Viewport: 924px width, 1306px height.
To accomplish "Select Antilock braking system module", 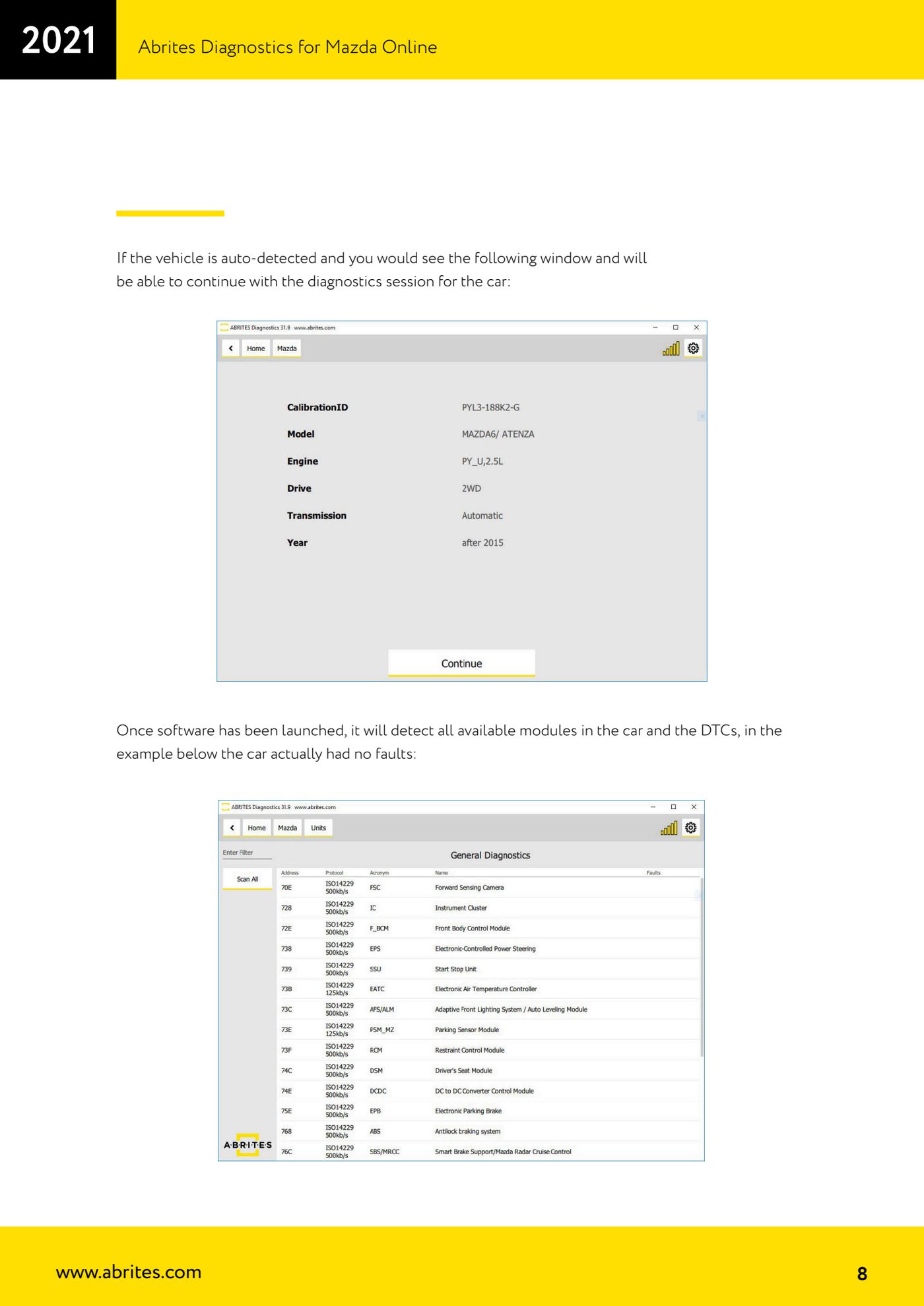I will [488, 1132].
